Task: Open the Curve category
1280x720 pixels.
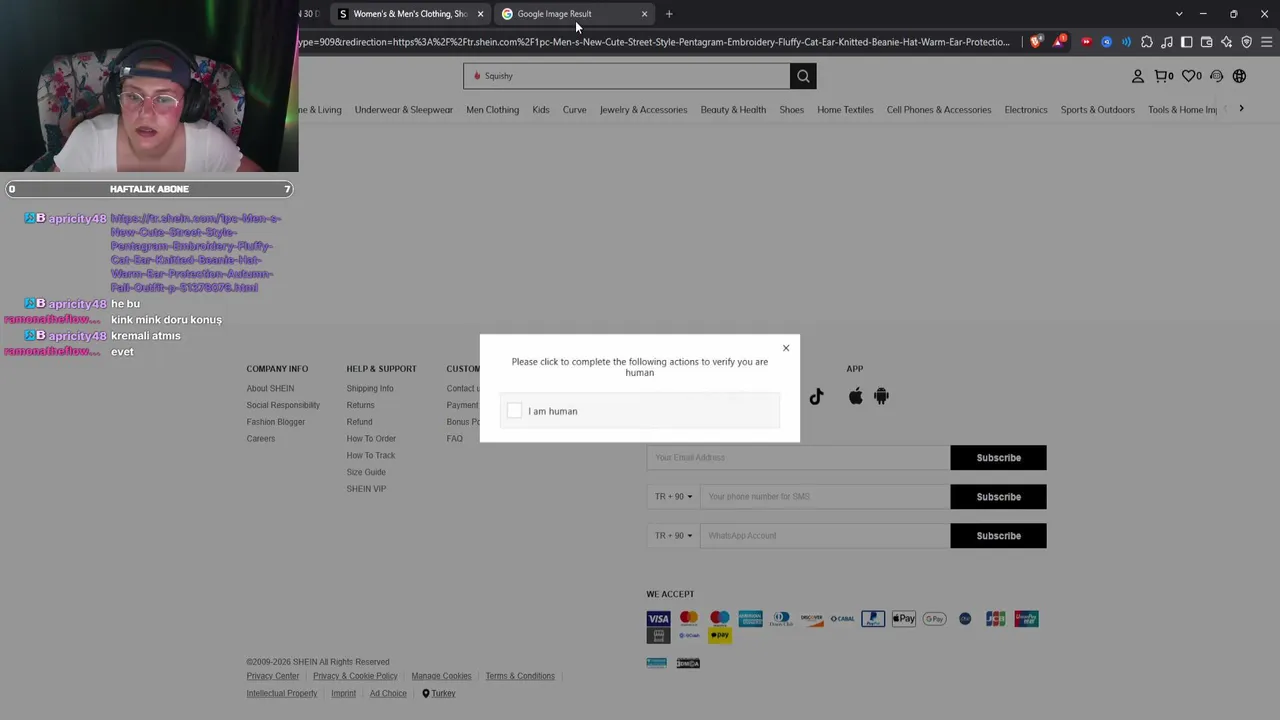Action: 574,110
